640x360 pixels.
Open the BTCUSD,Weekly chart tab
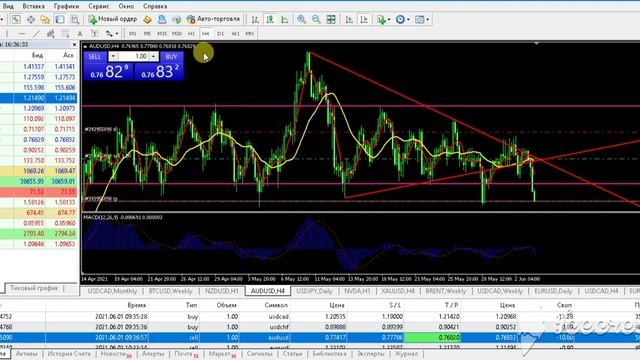[x=171, y=291]
